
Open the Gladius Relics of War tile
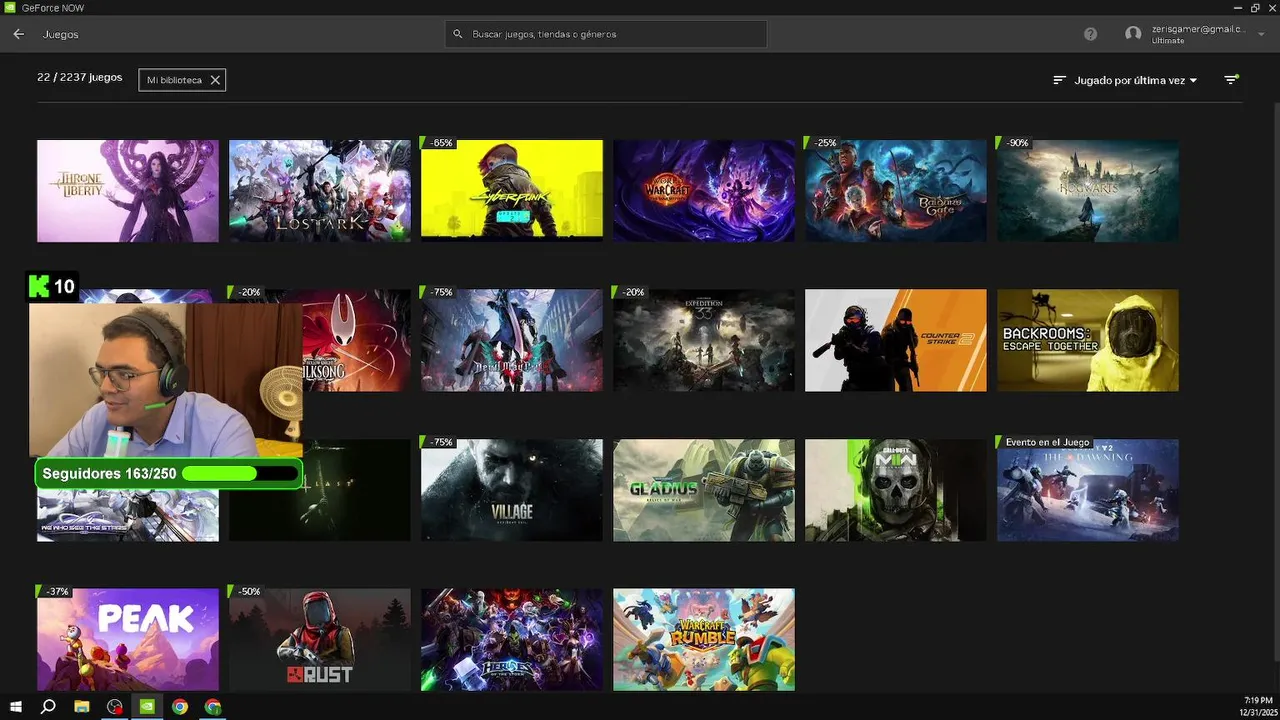(704, 491)
